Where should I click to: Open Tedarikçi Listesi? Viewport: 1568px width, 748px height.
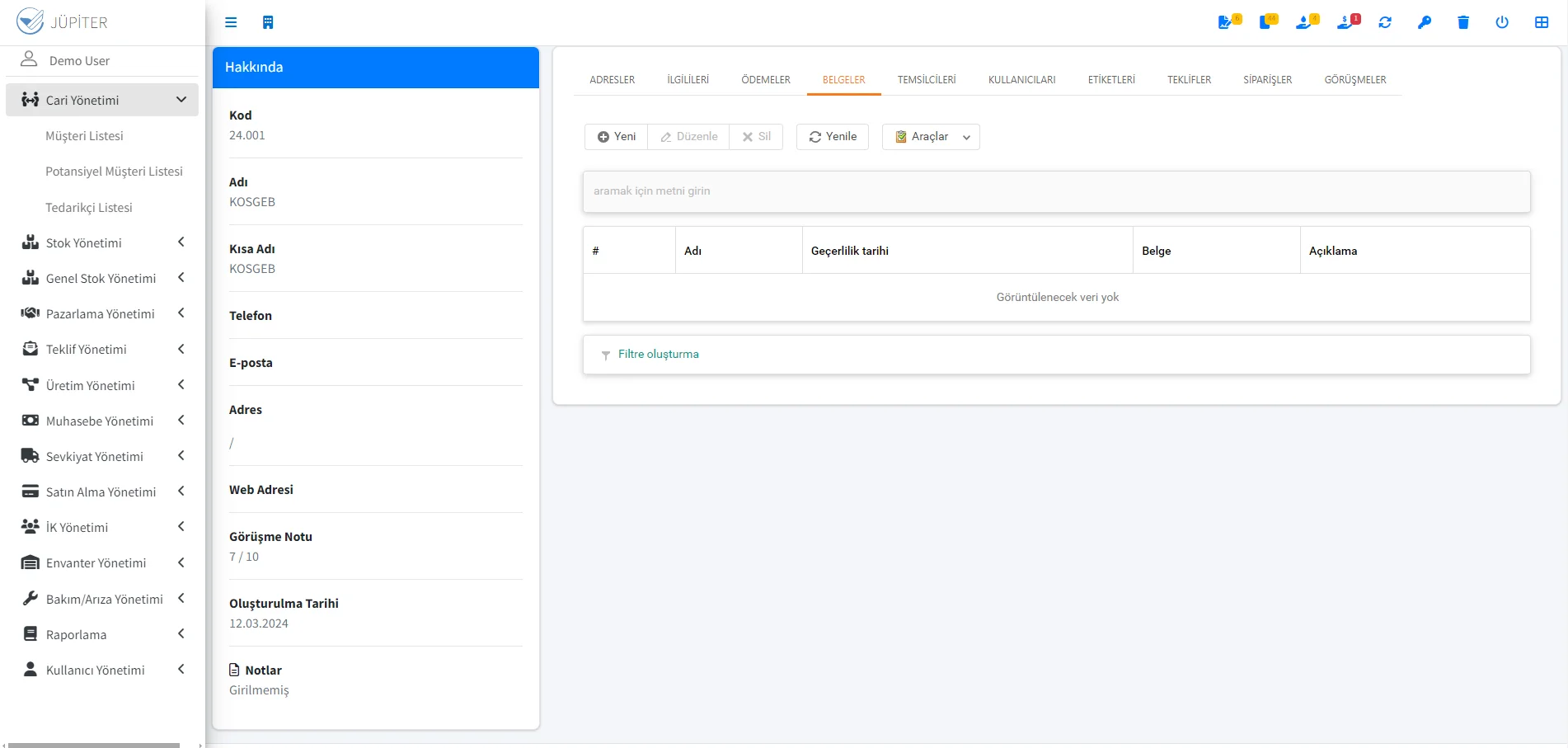(88, 207)
